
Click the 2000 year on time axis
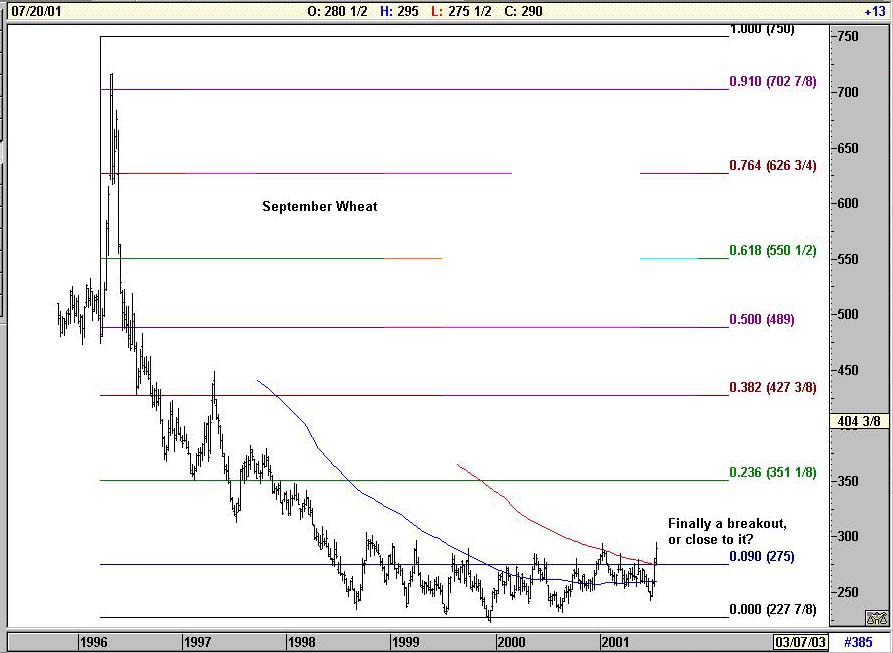pyautogui.click(x=511, y=643)
